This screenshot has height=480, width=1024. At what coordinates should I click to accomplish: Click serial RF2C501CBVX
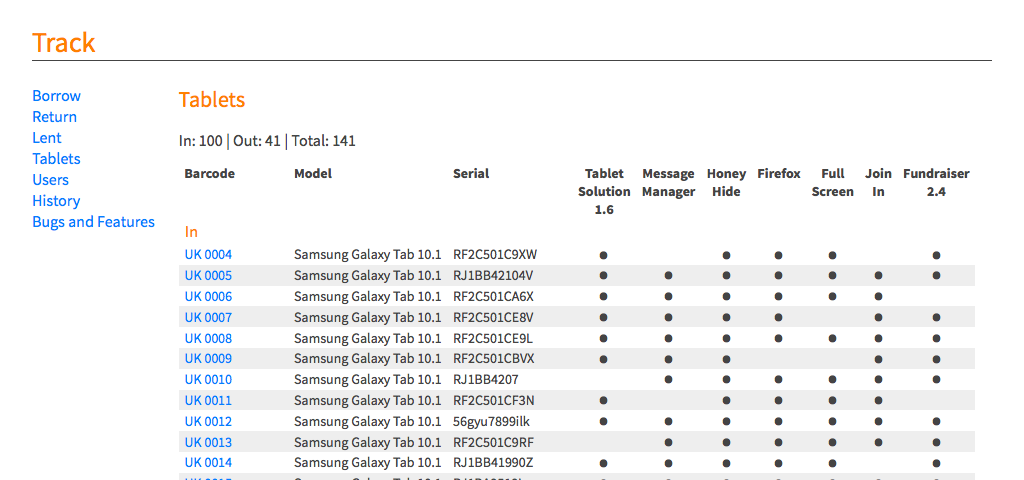click(494, 359)
